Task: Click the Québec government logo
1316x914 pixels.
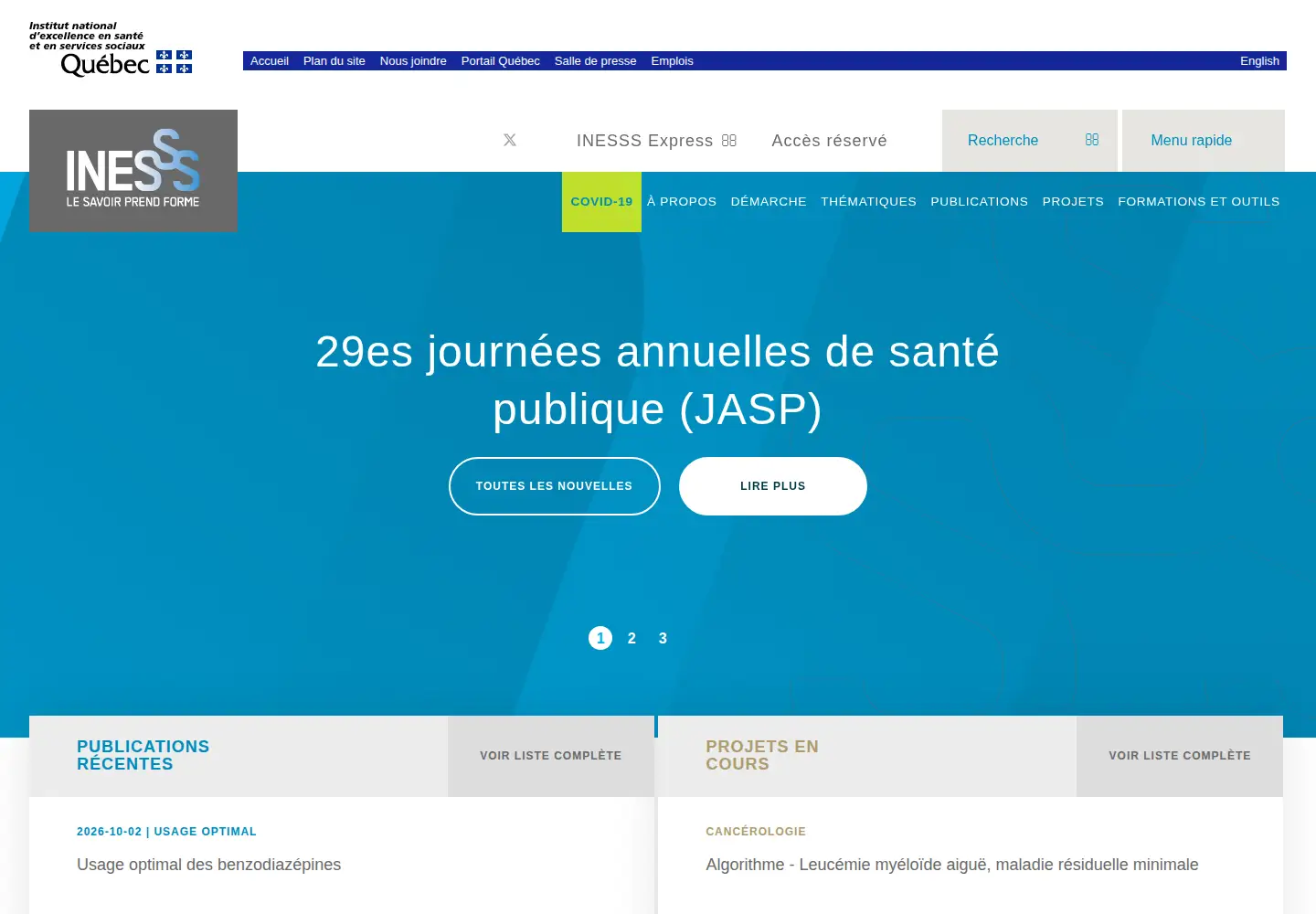Action: (111, 49)
